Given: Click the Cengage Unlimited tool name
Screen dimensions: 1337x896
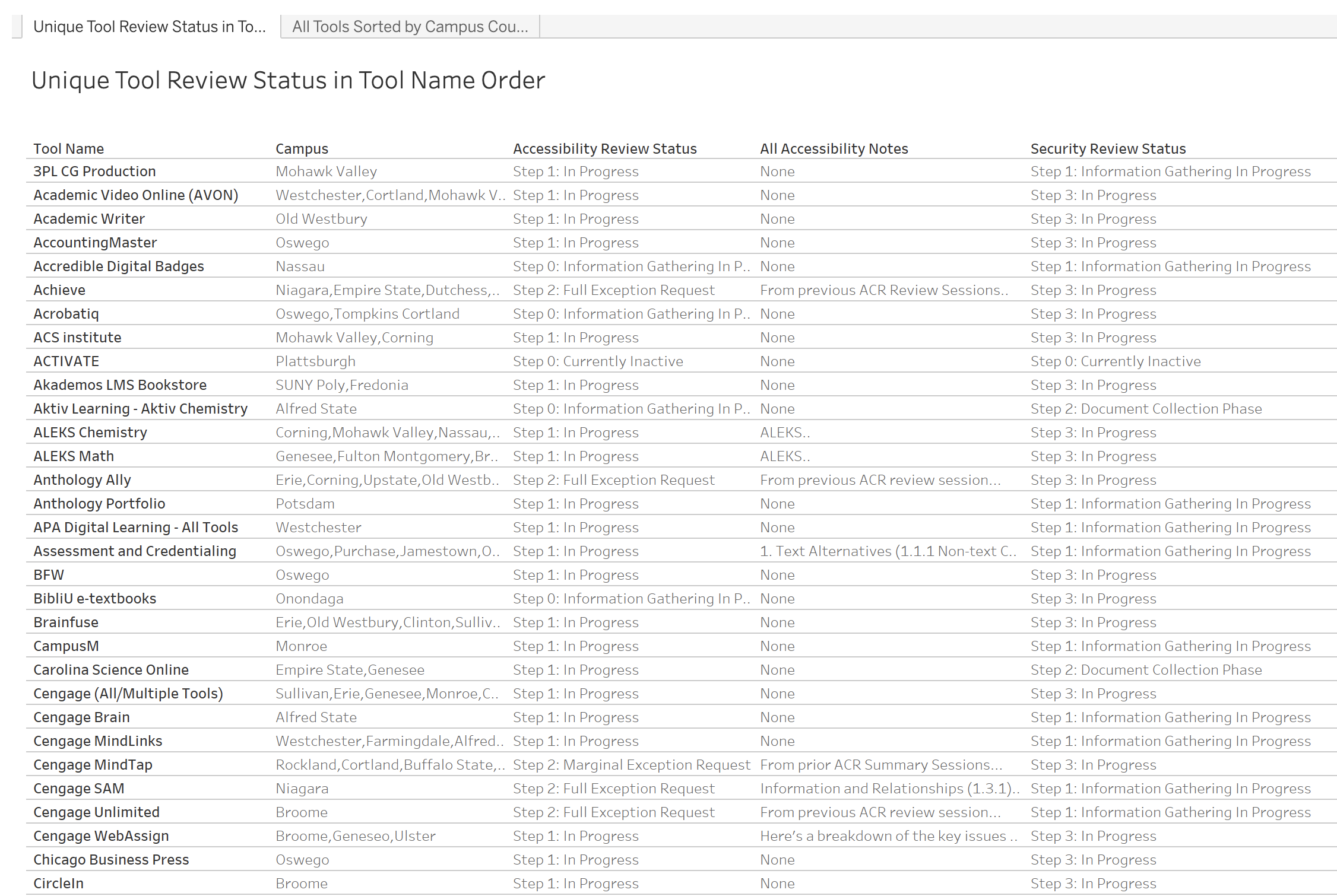Looking at the screenshot, I should [x=97, y=812].
